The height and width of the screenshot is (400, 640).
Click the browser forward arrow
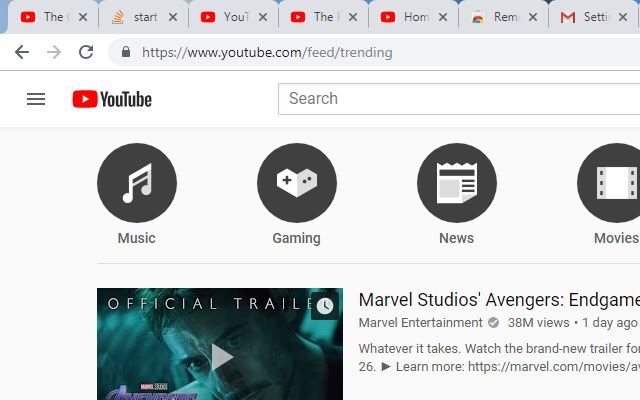pos(54,52)
